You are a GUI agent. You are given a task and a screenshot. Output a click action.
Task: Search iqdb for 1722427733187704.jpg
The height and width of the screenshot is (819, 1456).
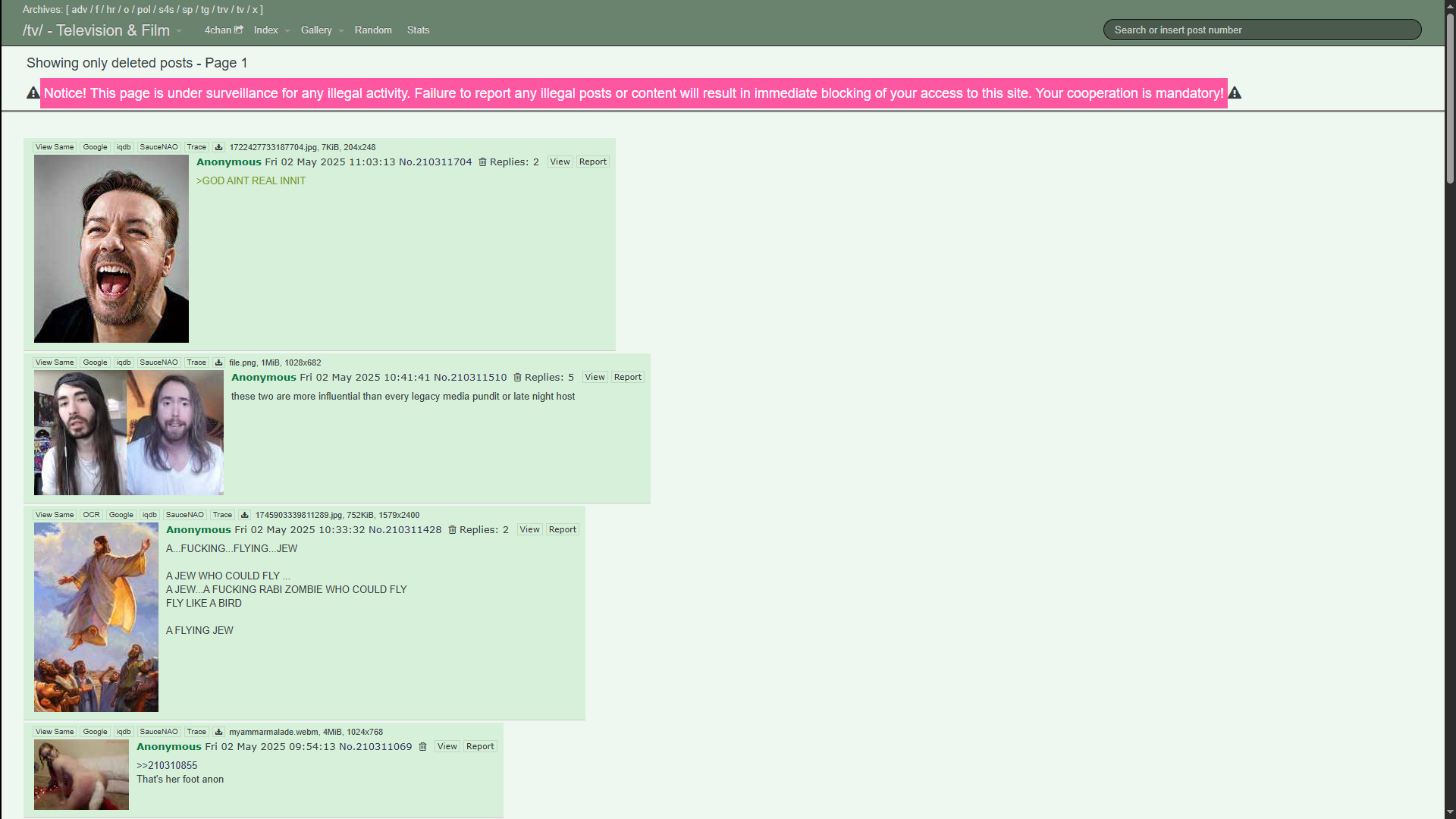point(124,147)
